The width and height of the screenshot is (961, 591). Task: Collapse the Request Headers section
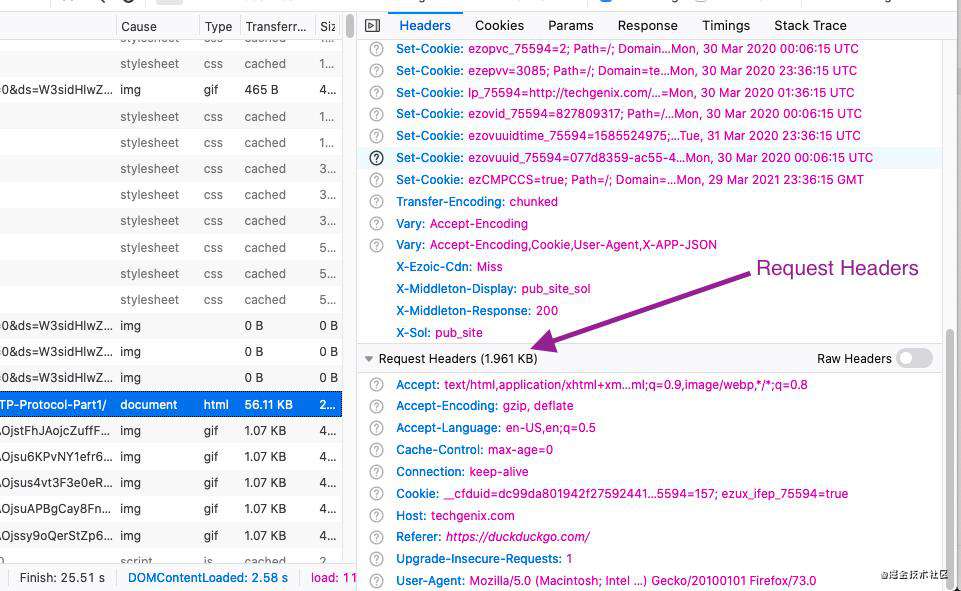368,359
